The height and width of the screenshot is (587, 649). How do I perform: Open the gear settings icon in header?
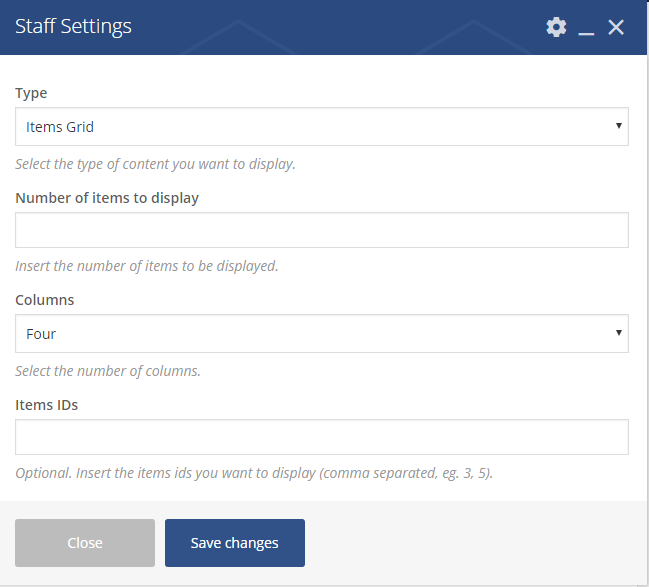point(556,27)
